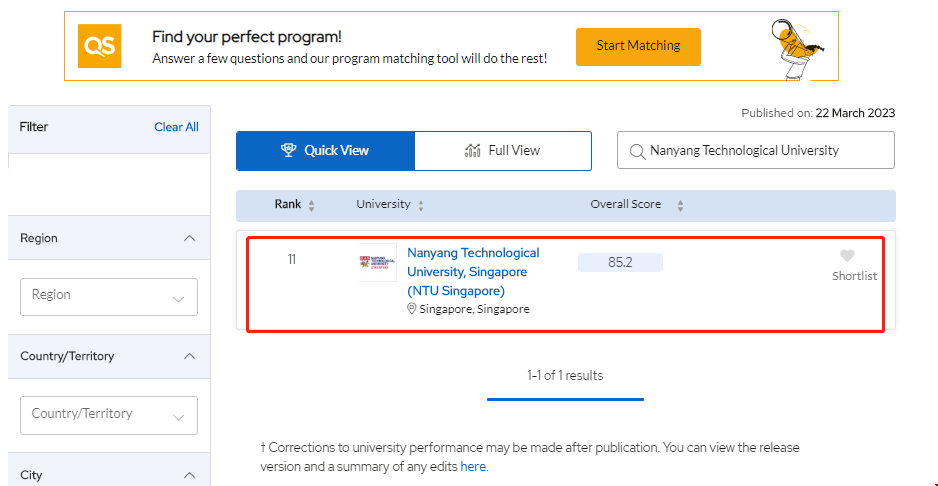Switch to Quick View tab
Viewport: 938px width, 486px height.
tap(325, 151)
